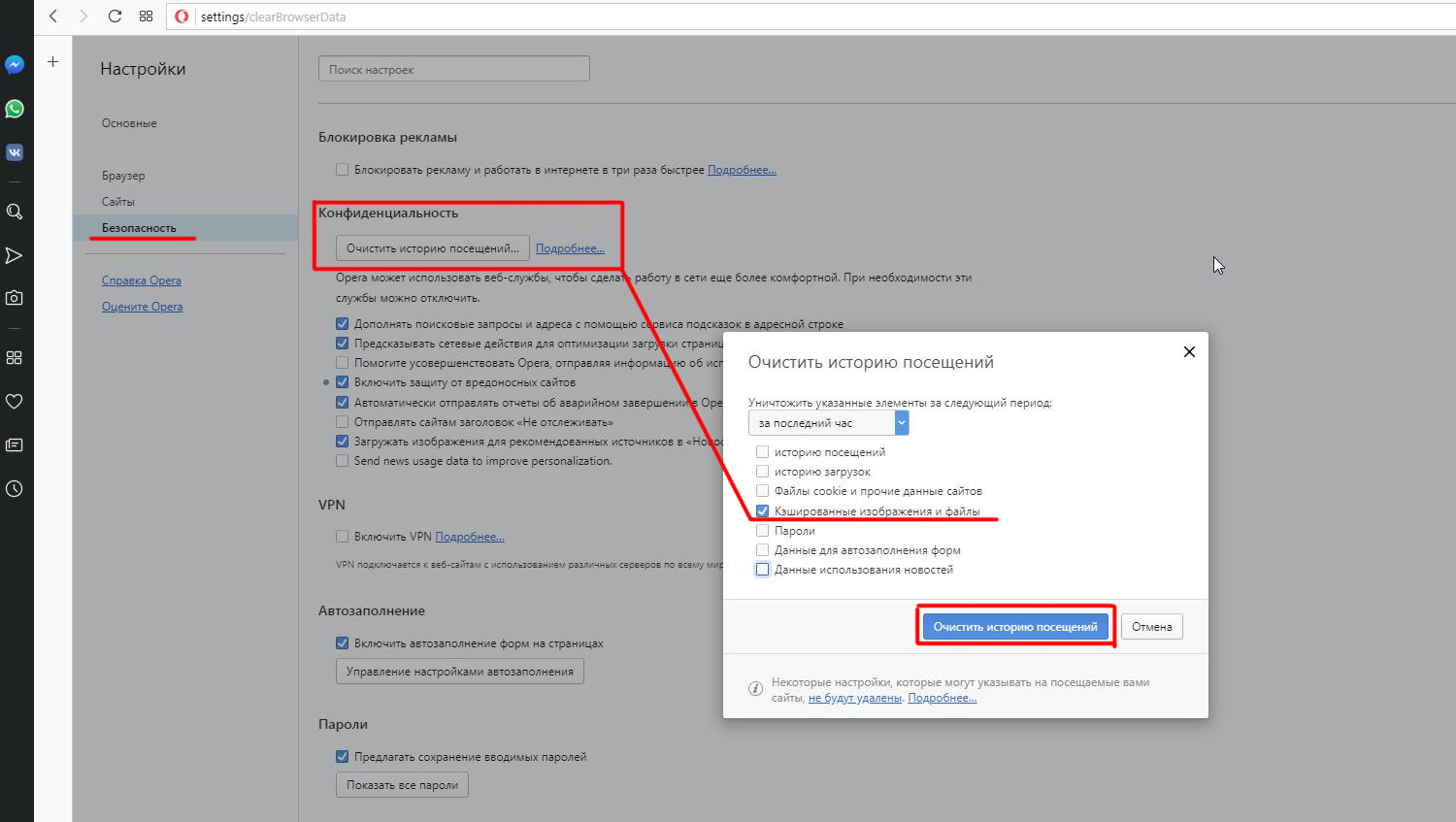1456x822 pixels.
Task: Check 'Данные для автозаполнения форм'
Action: (763, 550)
